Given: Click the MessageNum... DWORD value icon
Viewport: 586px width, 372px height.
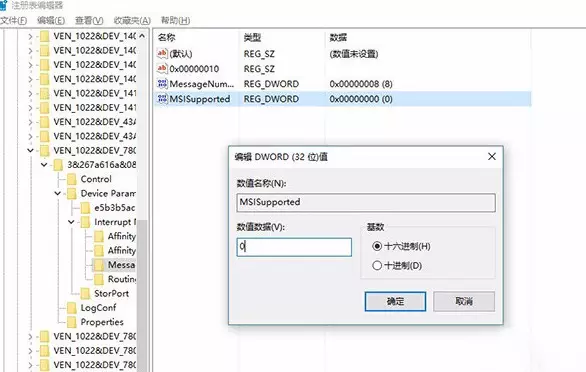Looking at the screenshot, I should [x=162, y=84].
